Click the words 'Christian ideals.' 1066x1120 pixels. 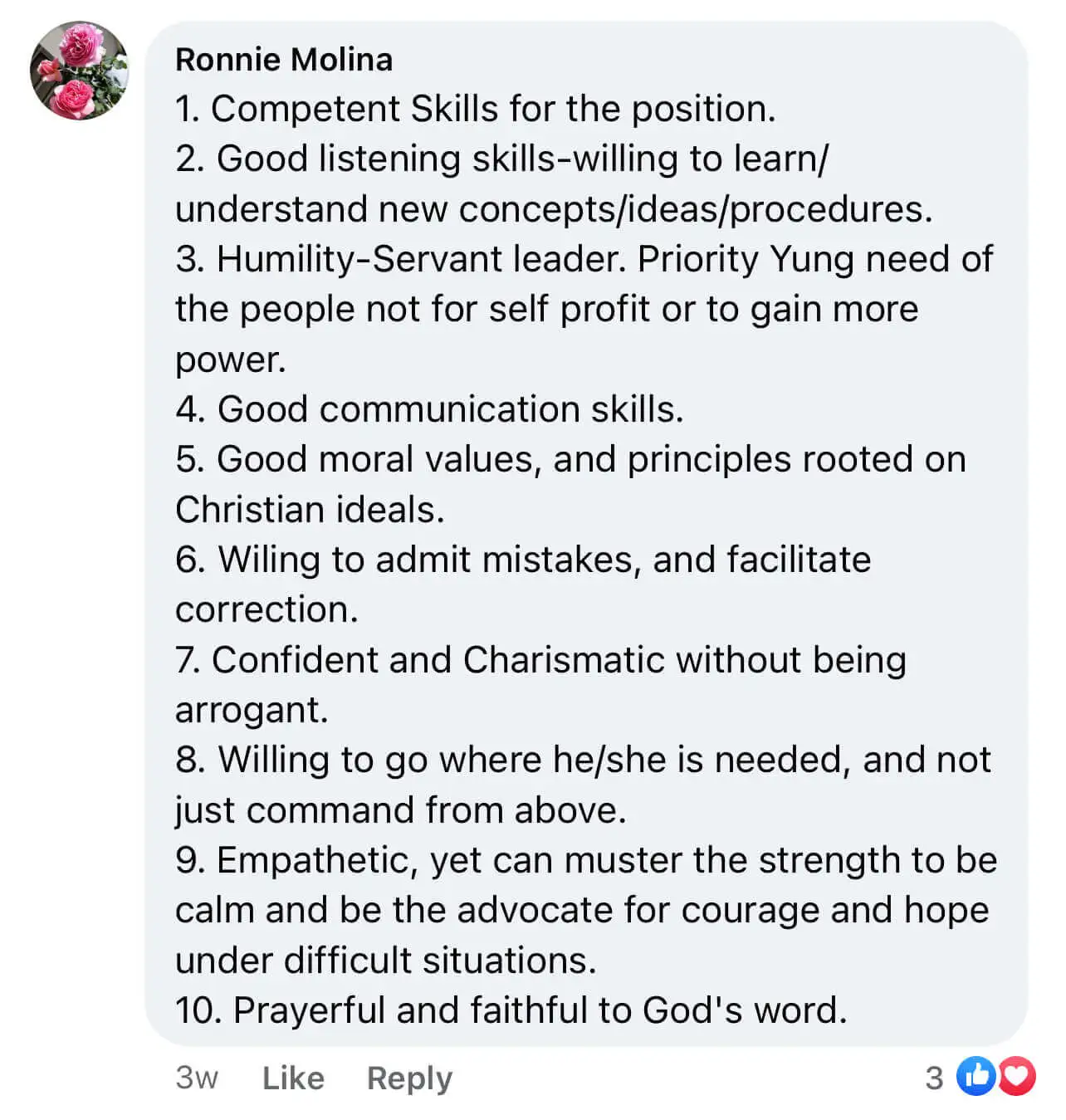pyautogui.click(x=310, y=510)
